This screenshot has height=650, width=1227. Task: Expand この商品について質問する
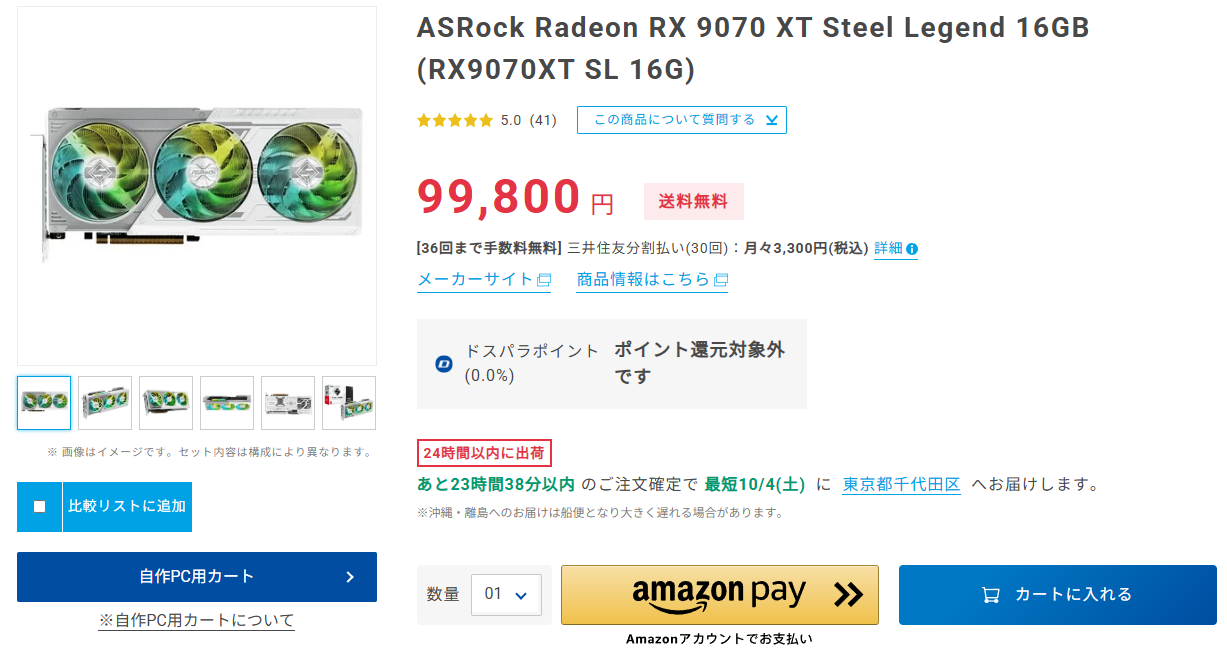682,120
